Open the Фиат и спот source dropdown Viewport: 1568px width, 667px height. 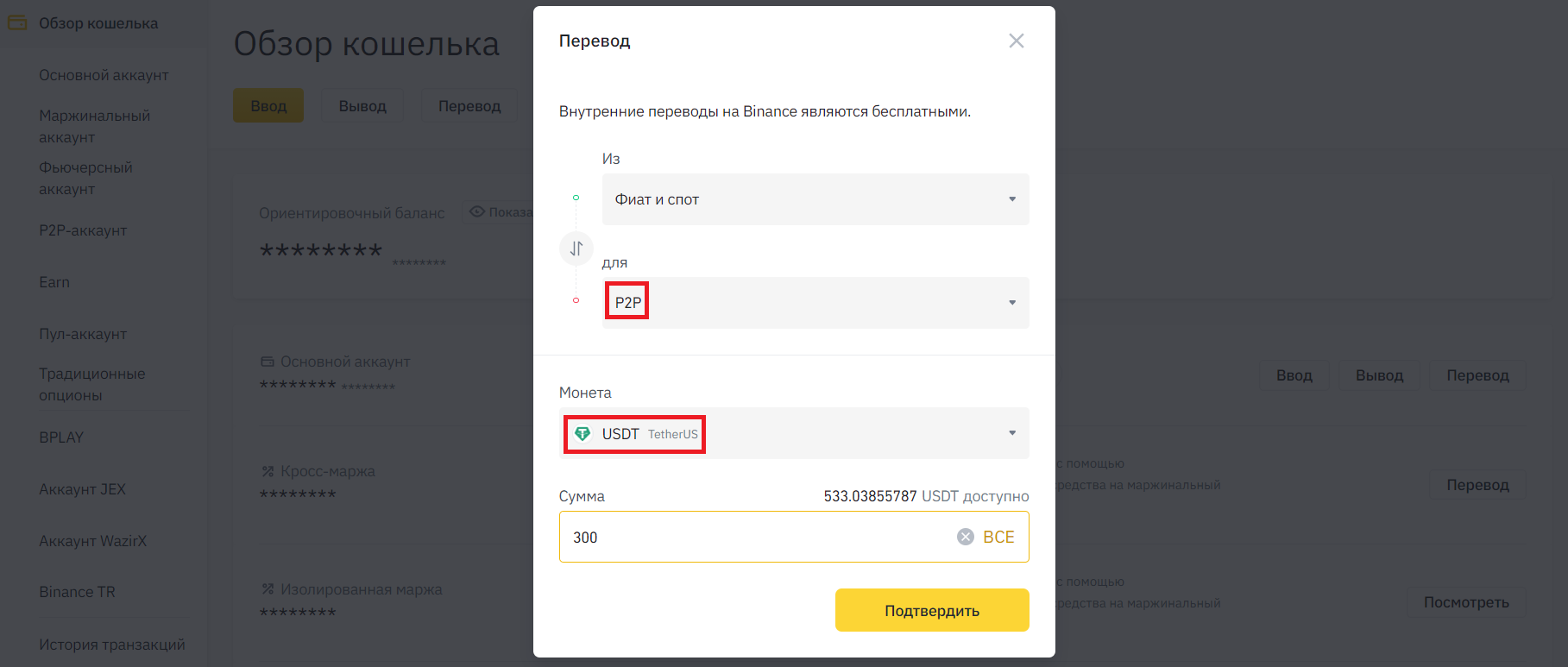pos(815,199)
